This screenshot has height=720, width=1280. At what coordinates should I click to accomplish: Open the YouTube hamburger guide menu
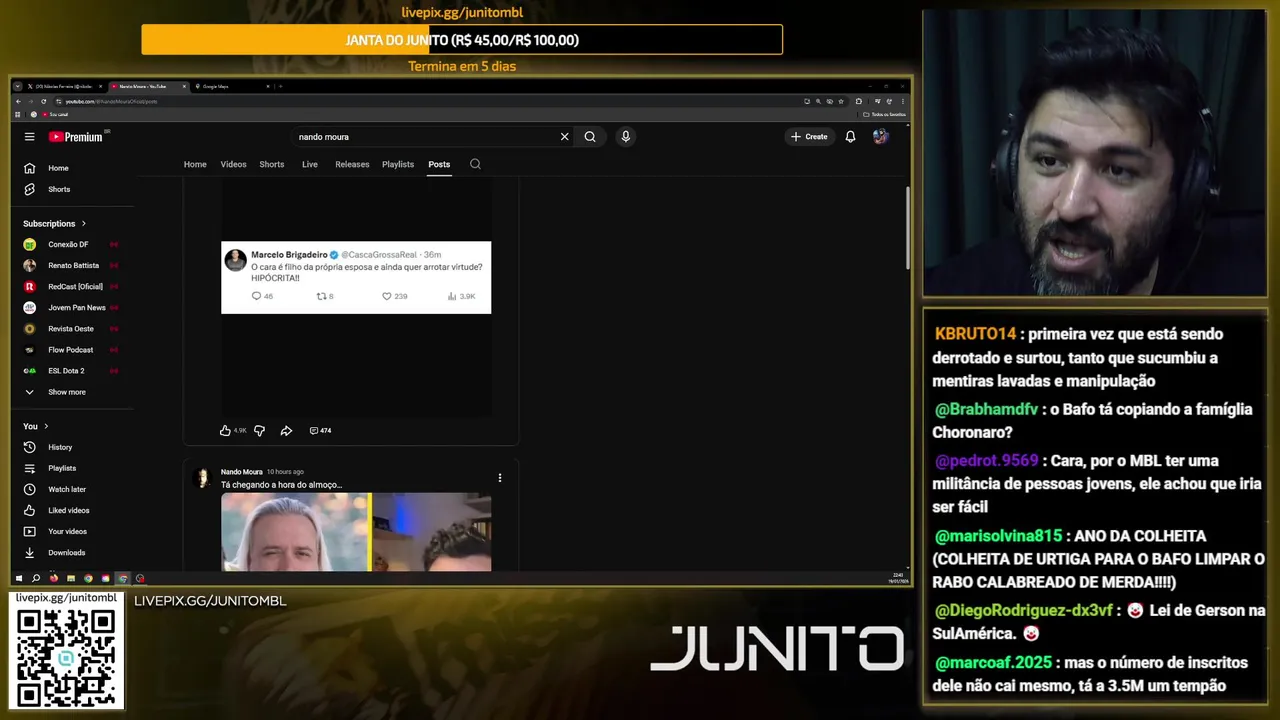coord(29,137)
